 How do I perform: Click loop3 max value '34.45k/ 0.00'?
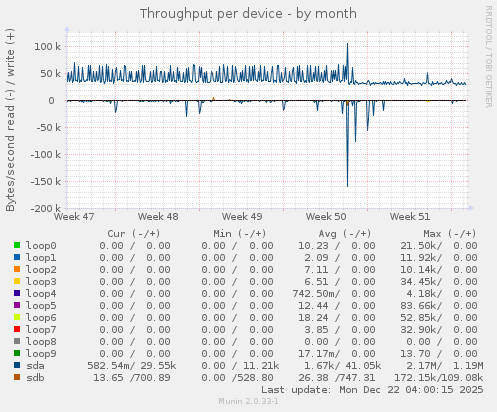tap(439, 282)
